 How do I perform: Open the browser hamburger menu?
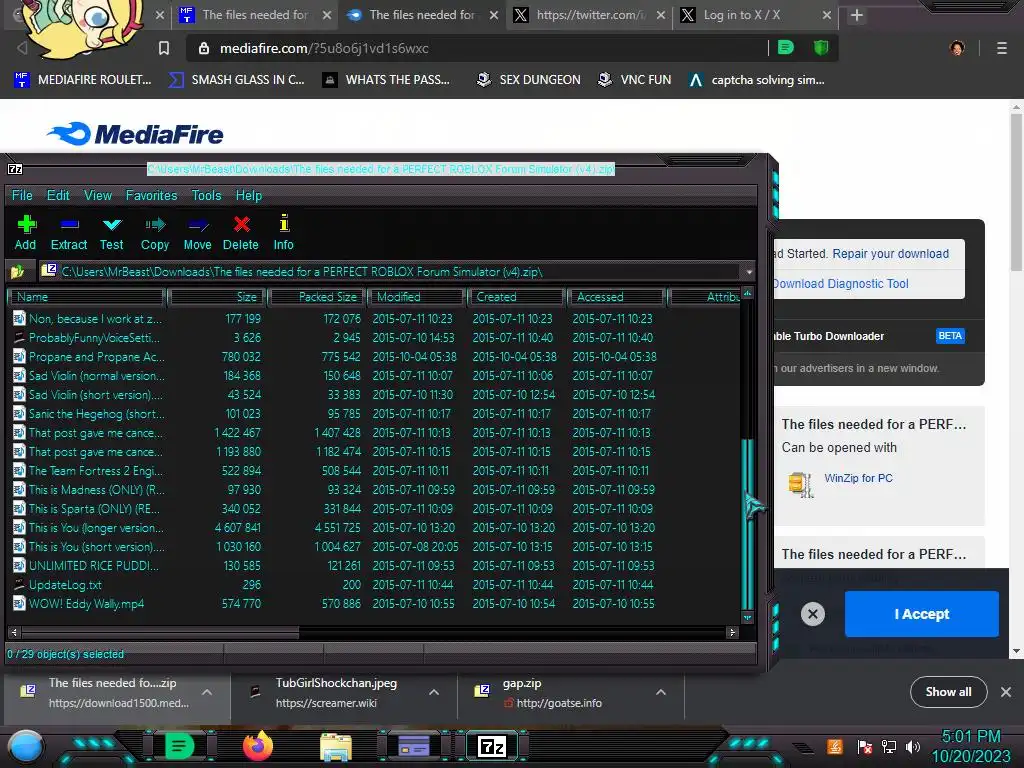(1001, 48)
